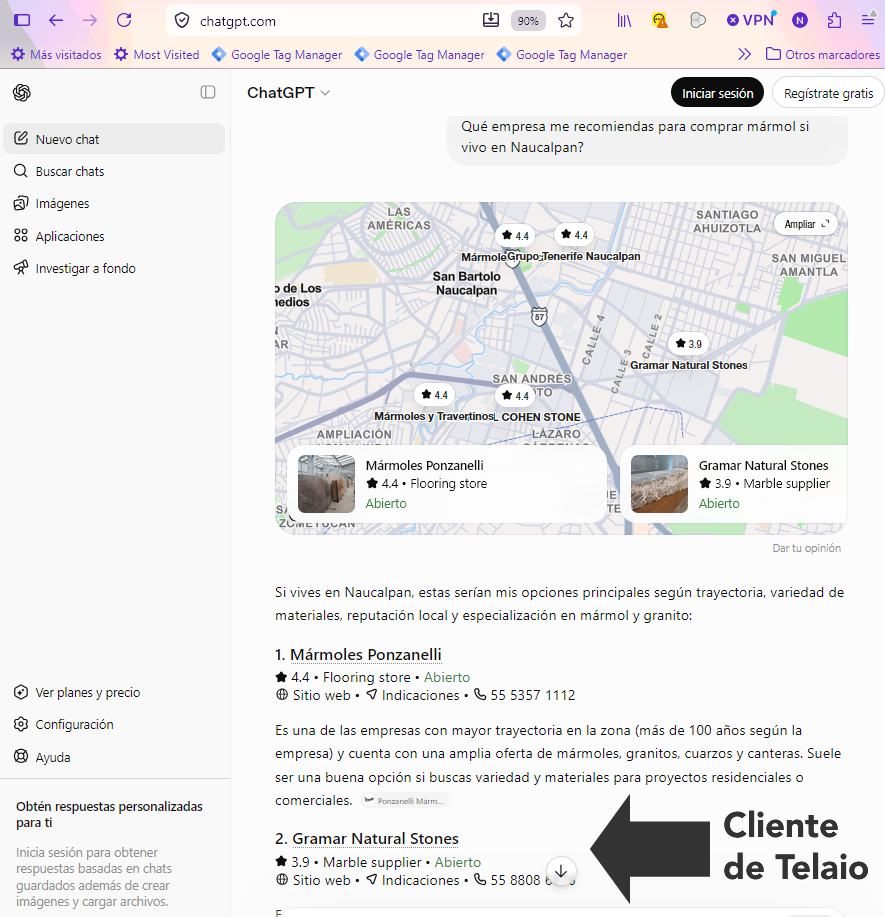Click the shield tracking protection icon
The width and height of the screenshot is (885, 917).
182,21
